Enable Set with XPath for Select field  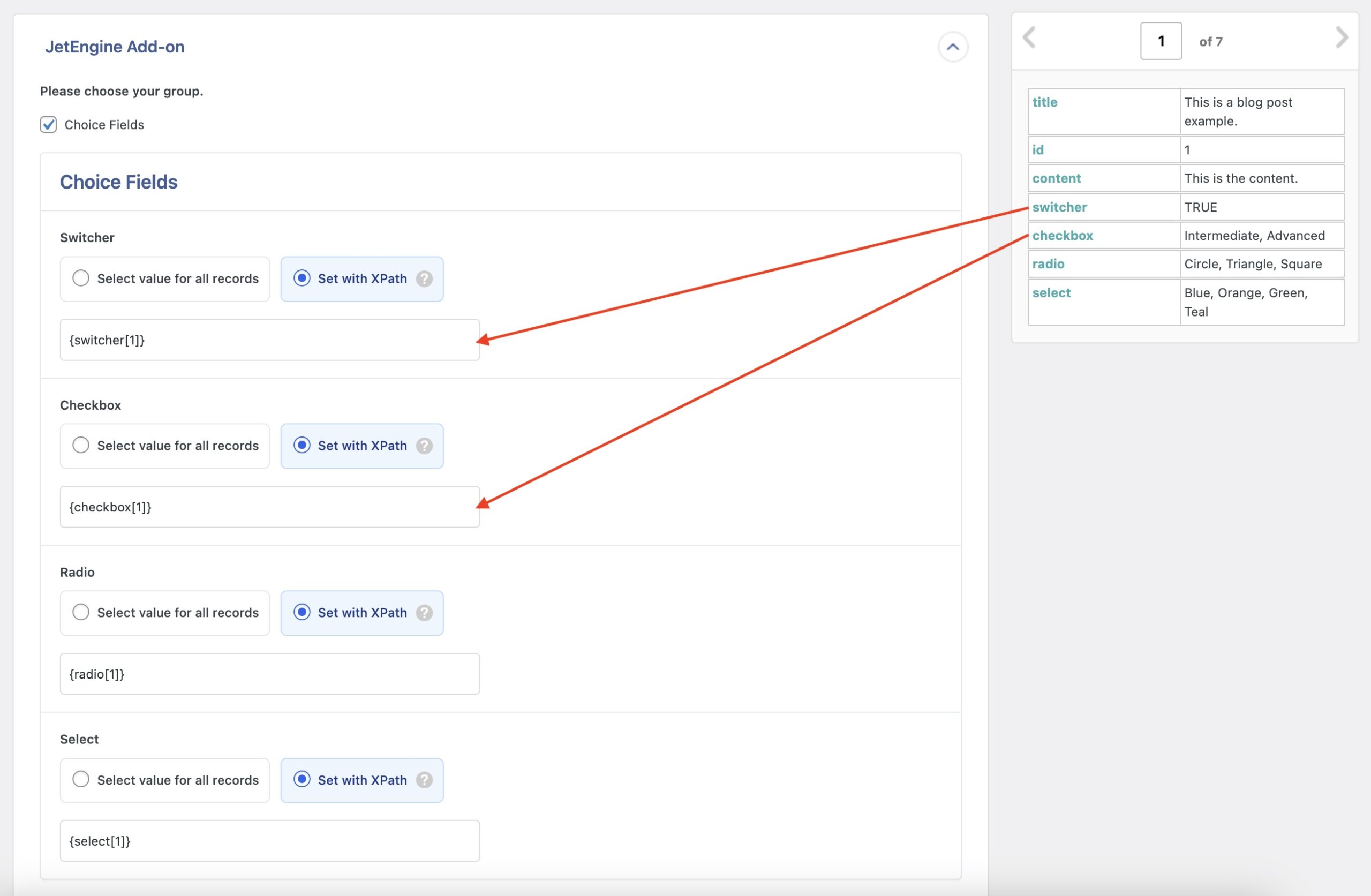(x=302, y=780)
